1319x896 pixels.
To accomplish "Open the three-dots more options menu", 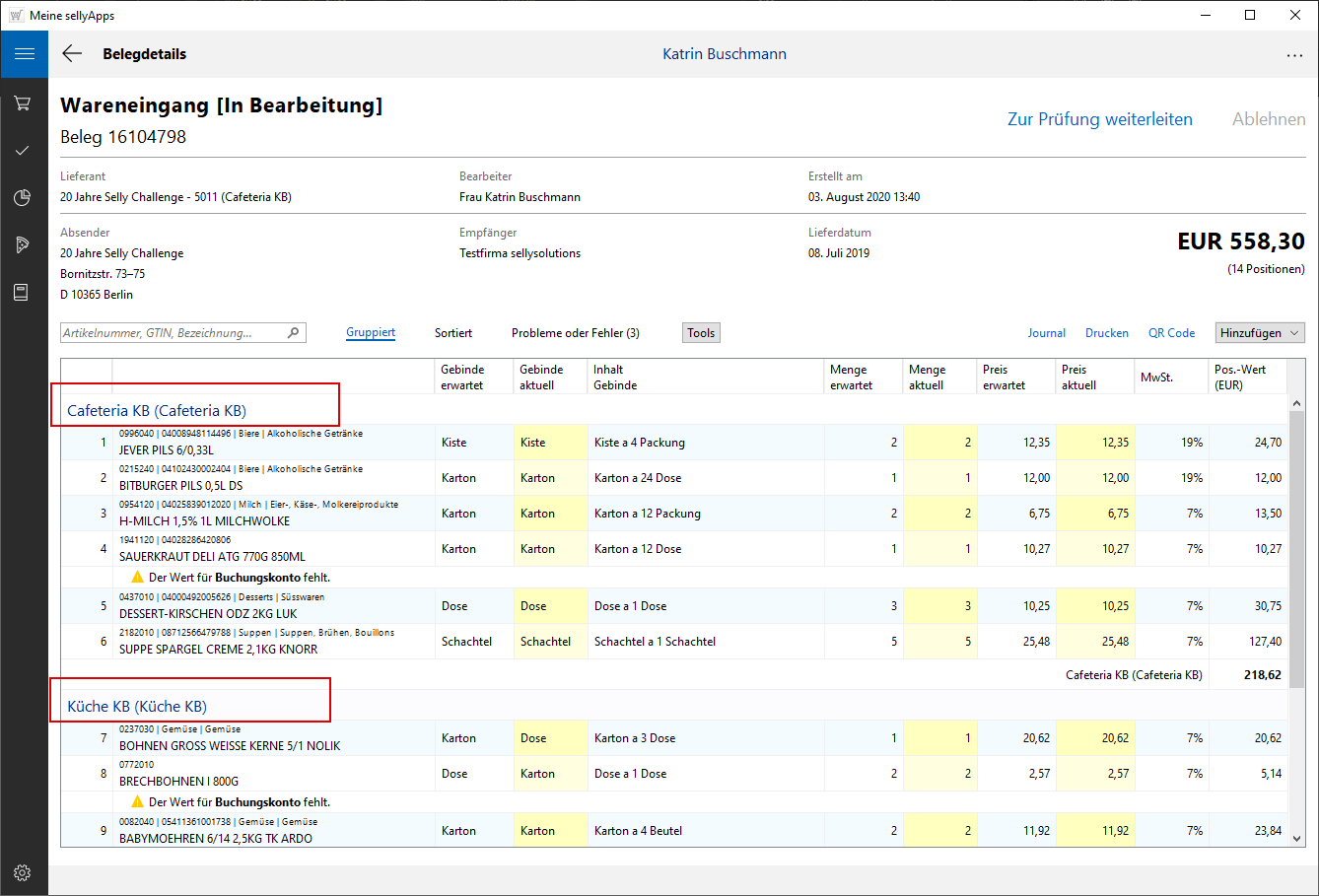I will [x=1294, y=55].
